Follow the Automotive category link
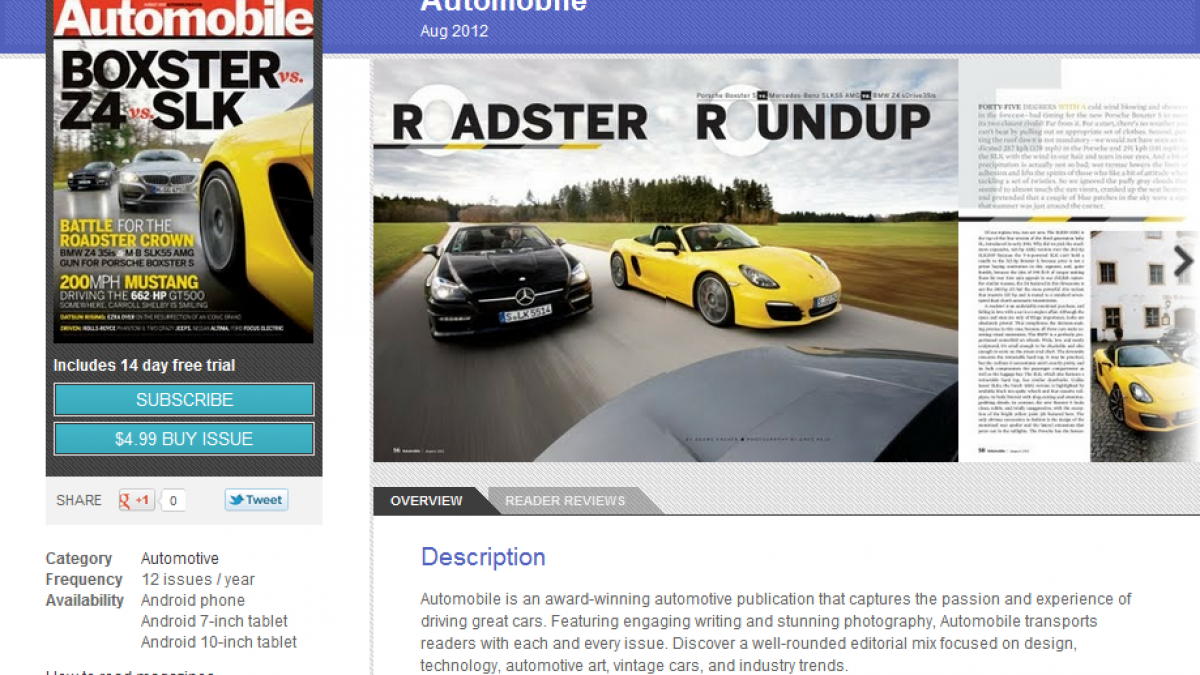The height and width of the screenshot is (675, 1200). coord(180,559)
